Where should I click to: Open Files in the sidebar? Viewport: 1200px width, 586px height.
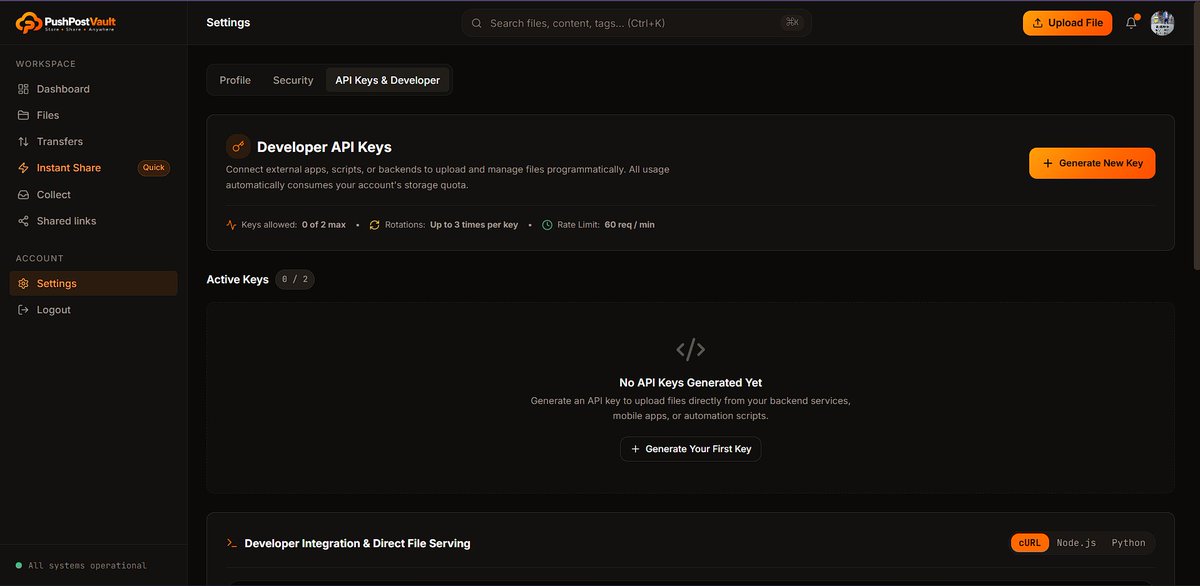[93, 115]
